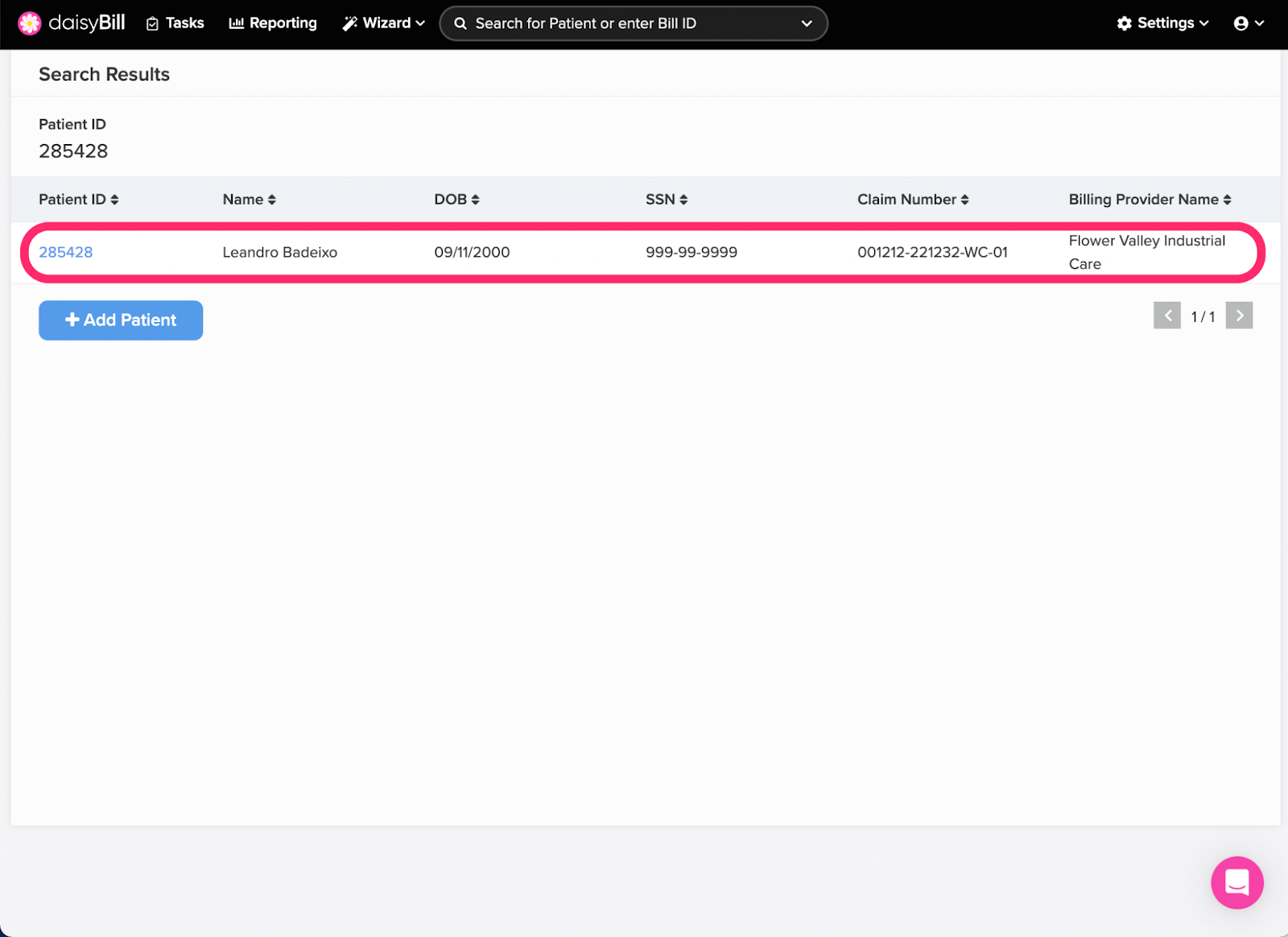Click the daisyBill flower logo
The width and height of the screenshot is (1288, 937).
30,23
